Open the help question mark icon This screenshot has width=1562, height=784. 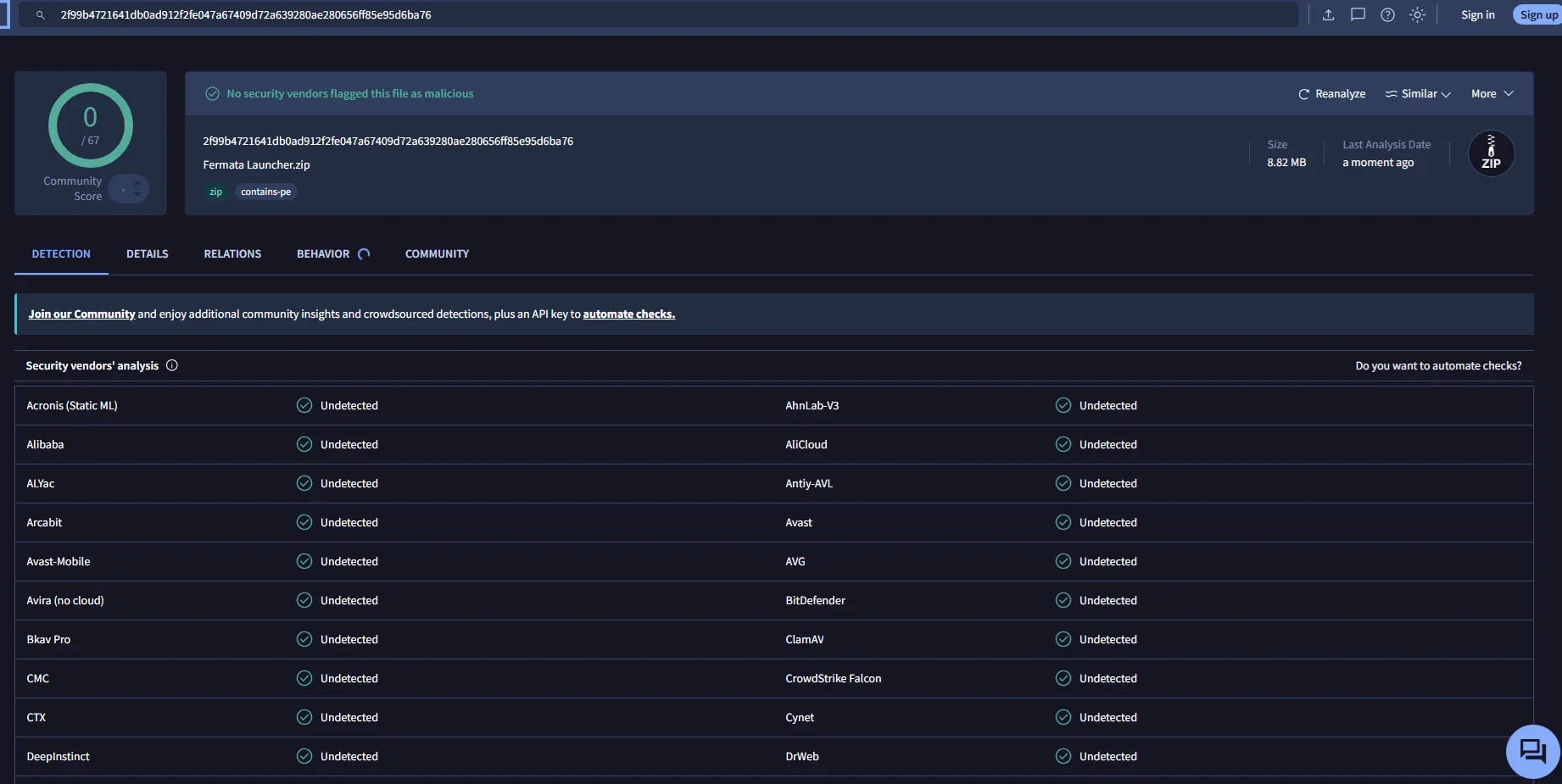point(1387,15)
